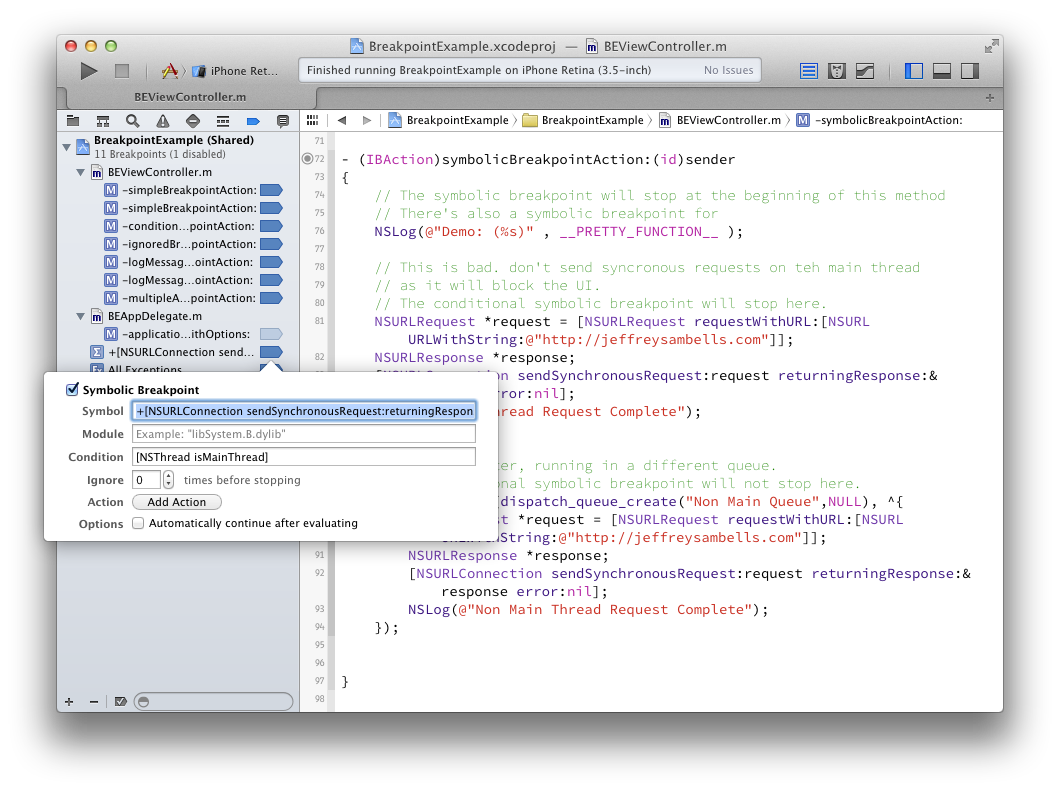Enable Automatically continue after evaluating
Screen dimensions: 1060x791
(137, 523)
